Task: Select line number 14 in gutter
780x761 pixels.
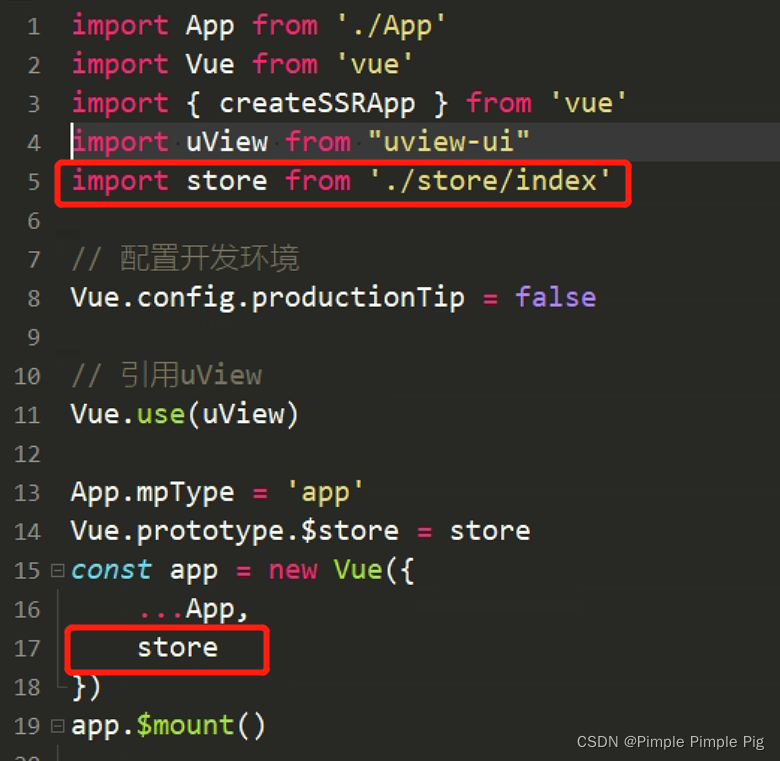Action: (x=27, y=532)
